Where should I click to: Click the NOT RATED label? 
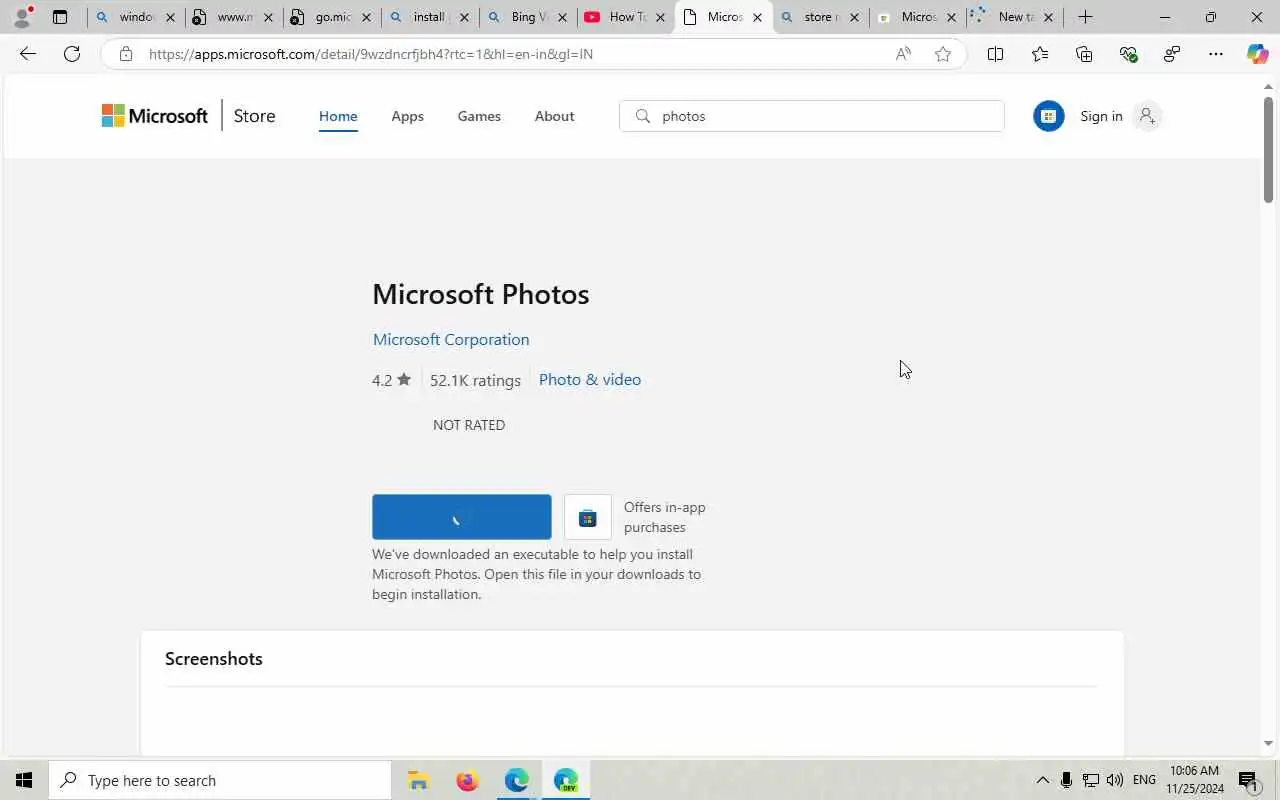point(469,425)
